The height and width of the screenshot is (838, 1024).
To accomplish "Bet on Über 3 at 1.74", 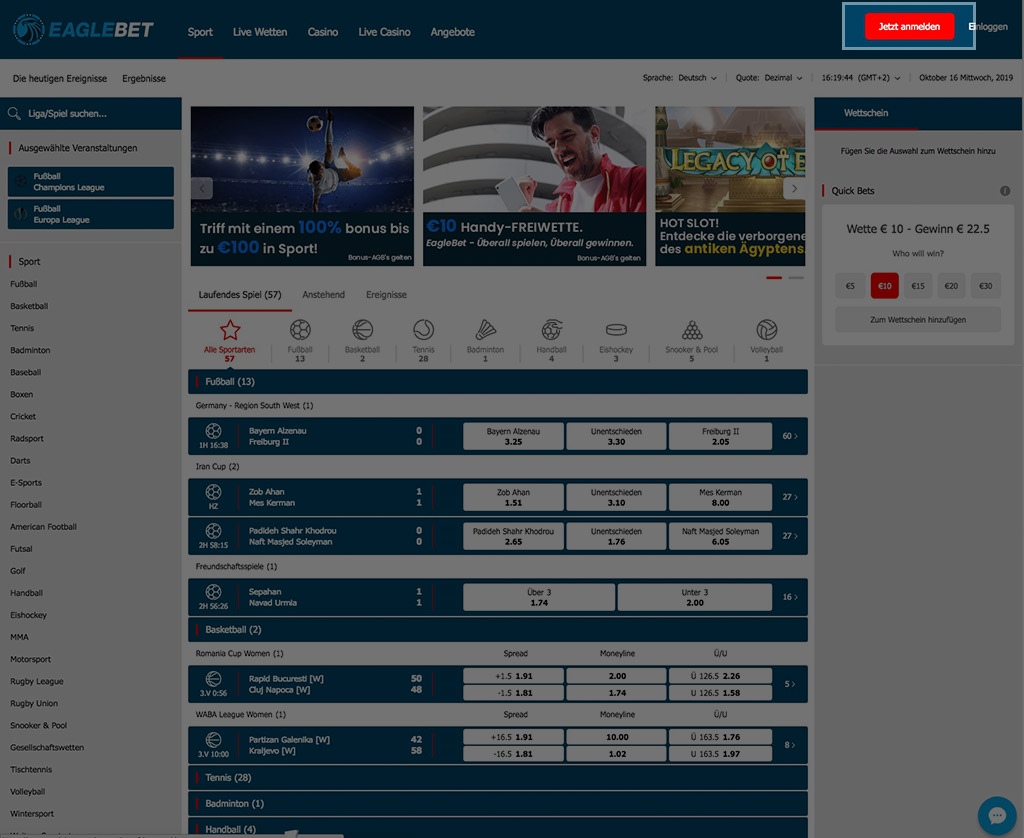I will 539,597.
